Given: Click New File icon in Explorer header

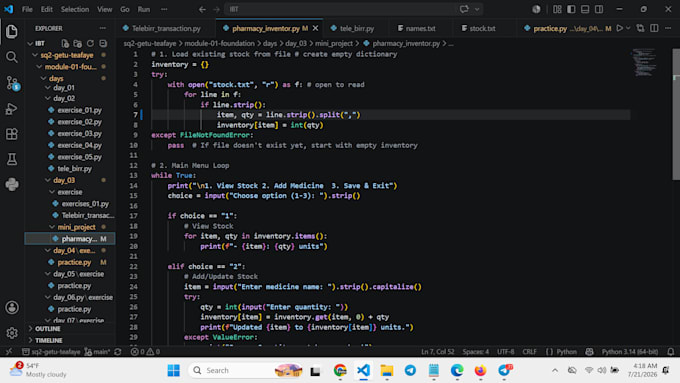Looking at the screenshot, I should pos(65,43).
